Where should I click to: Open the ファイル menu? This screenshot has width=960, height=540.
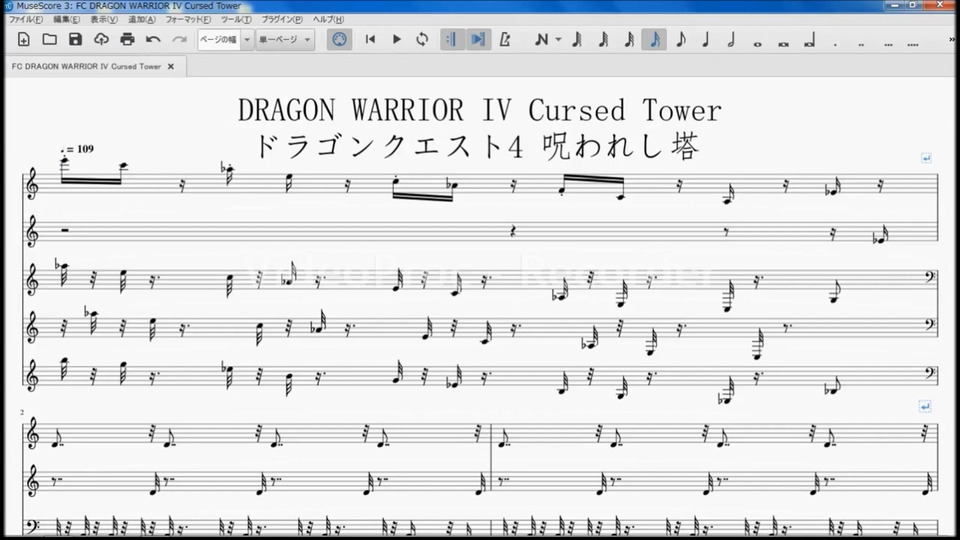click(x=25, y=19)
